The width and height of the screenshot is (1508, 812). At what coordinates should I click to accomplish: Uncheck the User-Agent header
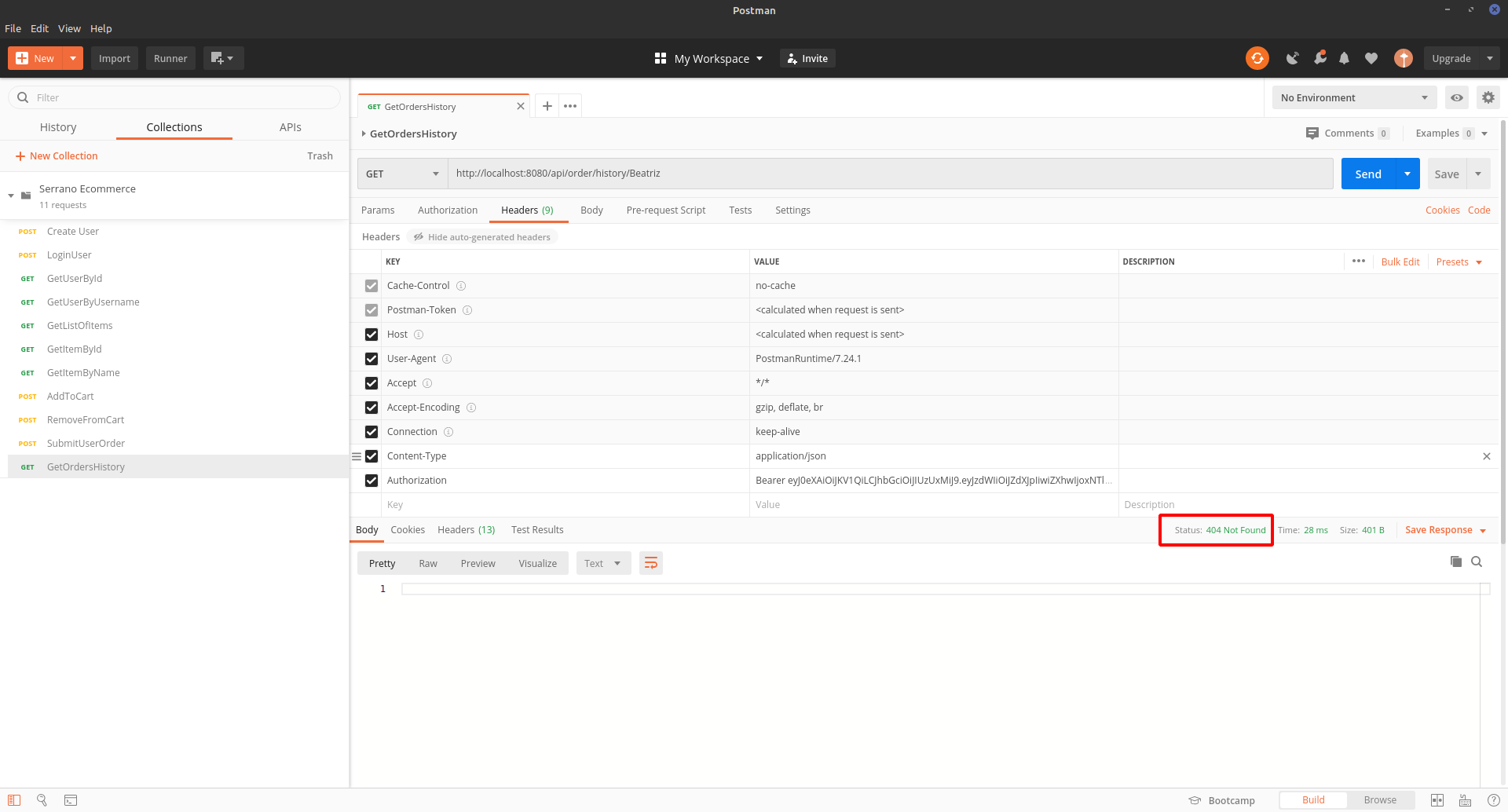click(372, 359)
